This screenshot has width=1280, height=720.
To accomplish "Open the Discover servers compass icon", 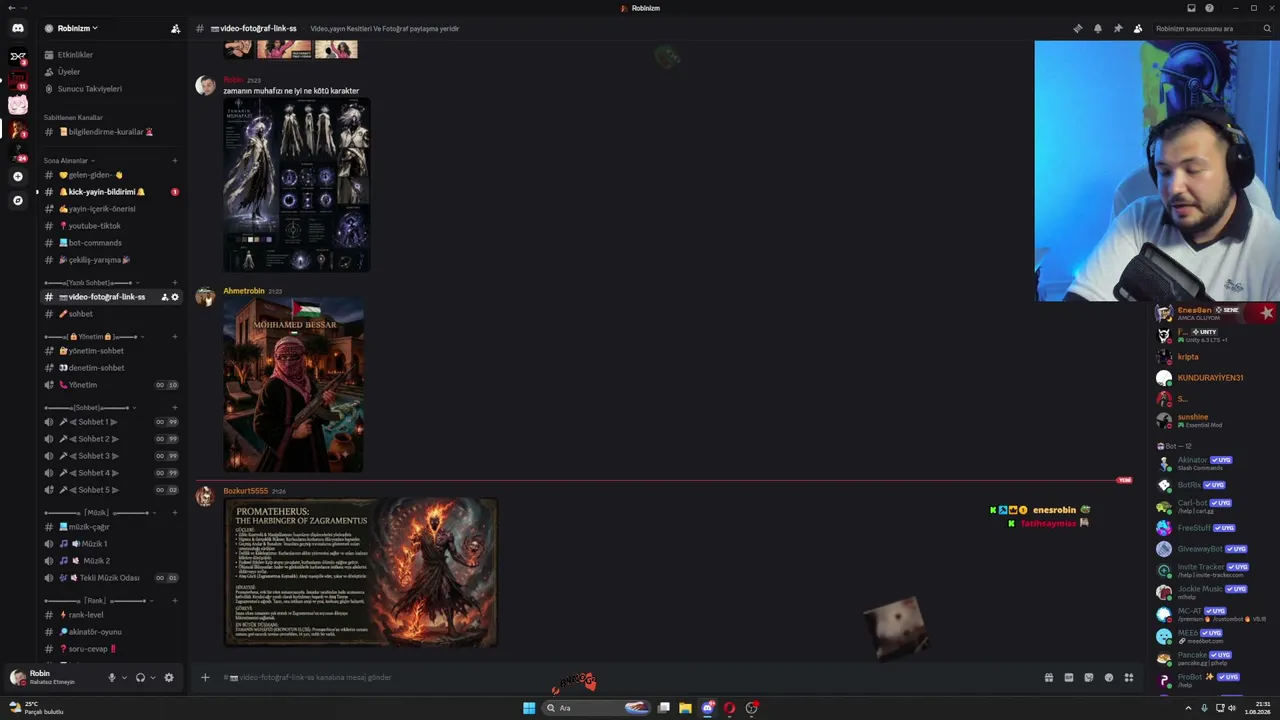I will 17,200.
